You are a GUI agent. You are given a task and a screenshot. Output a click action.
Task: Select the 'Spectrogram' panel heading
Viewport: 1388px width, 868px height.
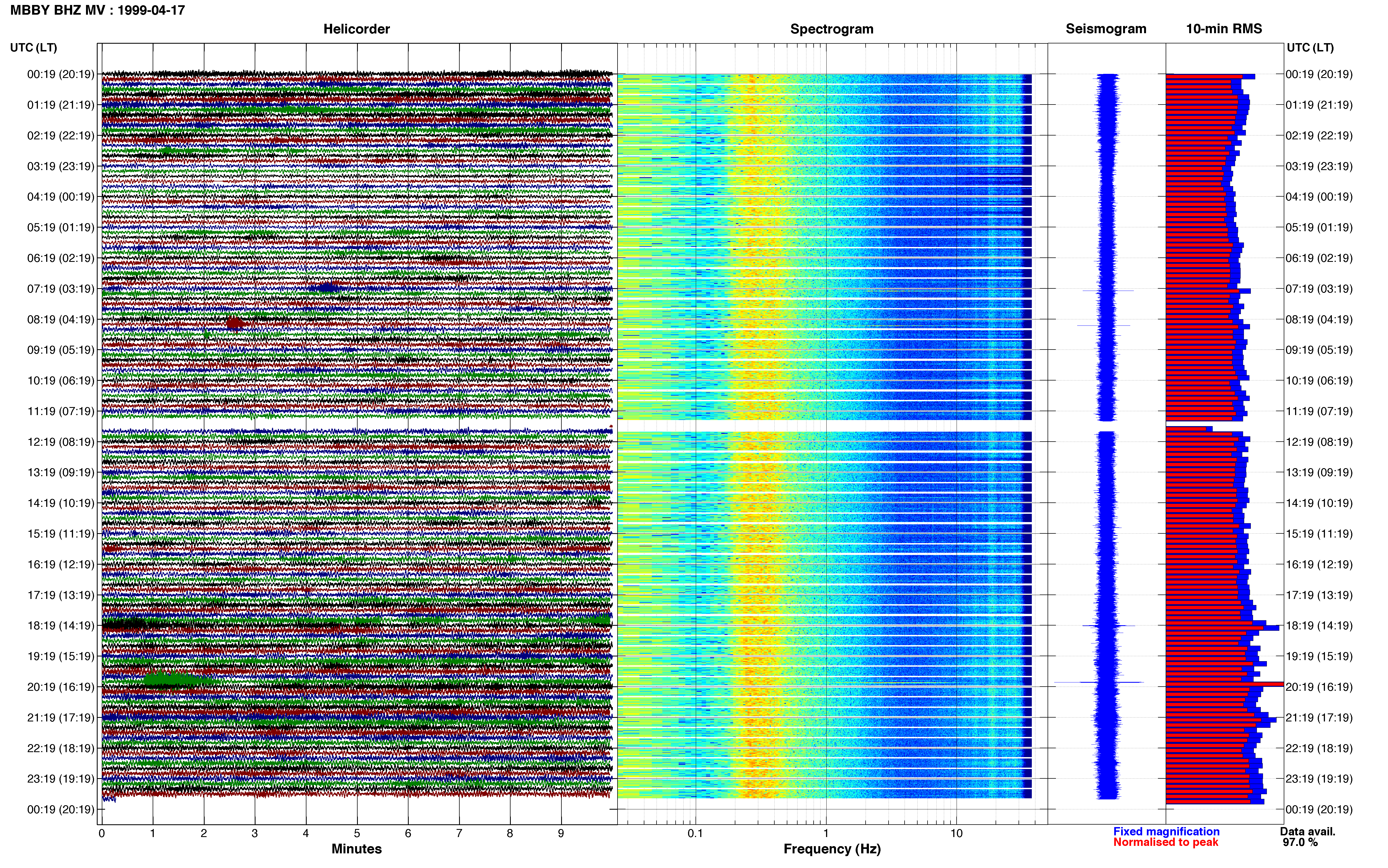832,29
